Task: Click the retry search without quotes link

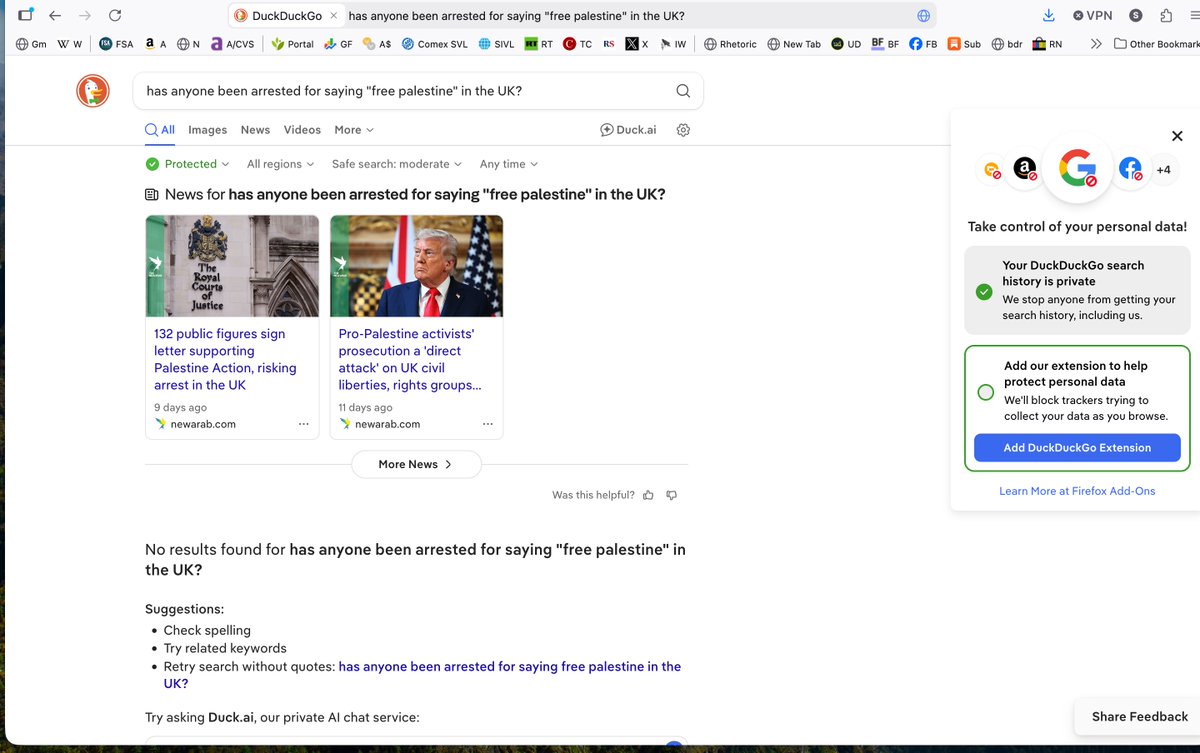Action: pos(422,675)
